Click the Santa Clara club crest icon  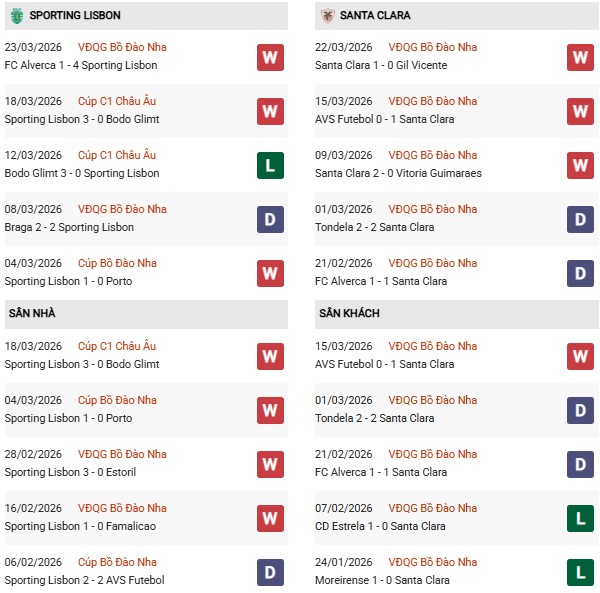(327, 15)
